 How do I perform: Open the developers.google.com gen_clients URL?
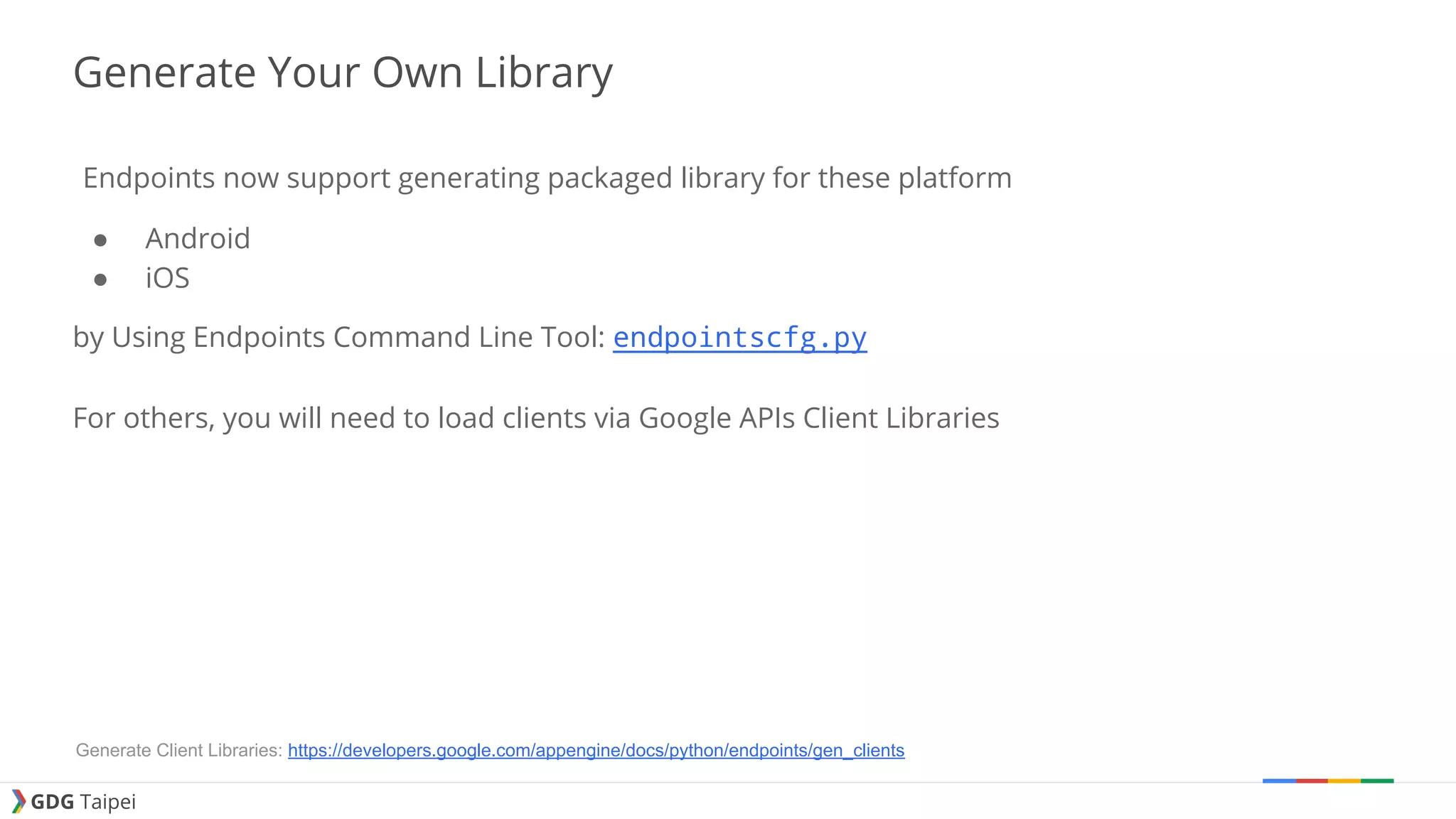(596, 750)
